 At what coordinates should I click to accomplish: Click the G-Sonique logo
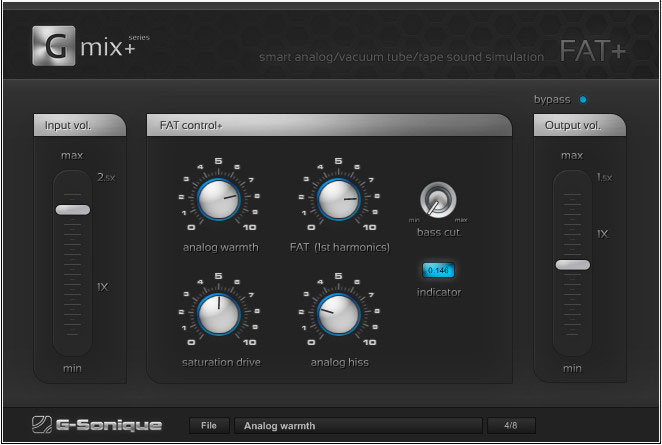(97, 425)
